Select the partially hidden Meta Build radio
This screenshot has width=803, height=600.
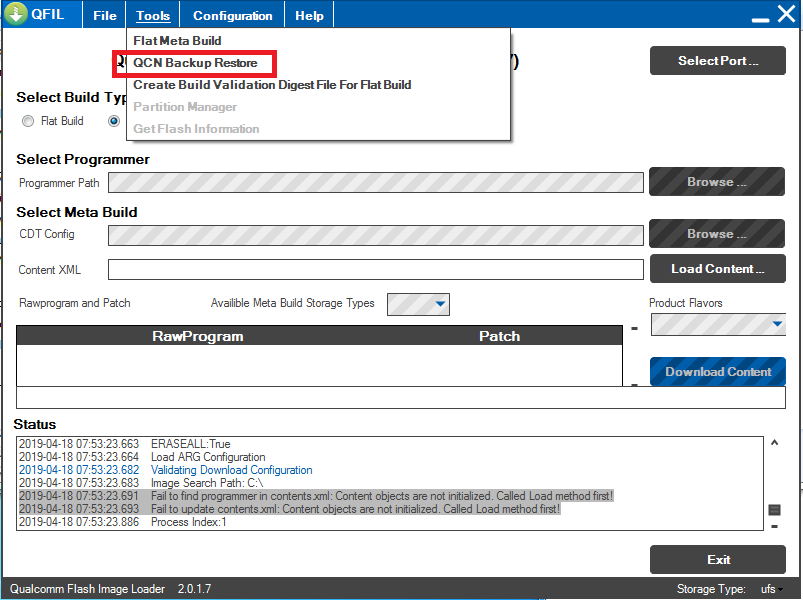(x=114, y=121)
